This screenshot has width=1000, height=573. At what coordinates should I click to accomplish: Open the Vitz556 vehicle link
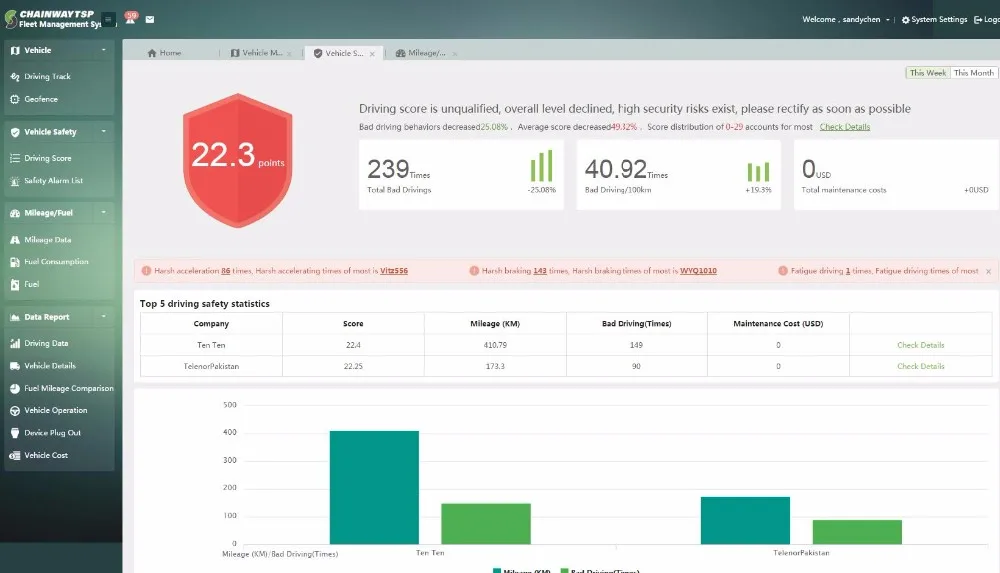point(393,271)
